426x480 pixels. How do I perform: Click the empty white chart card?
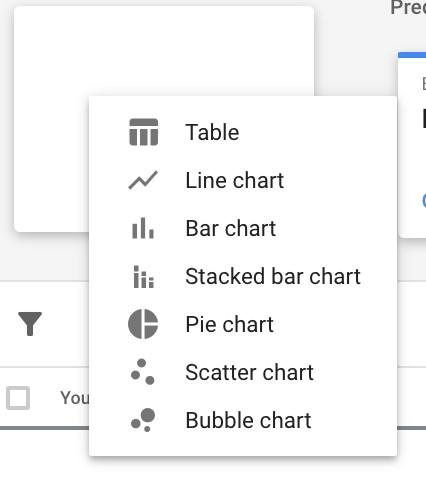click(164, 51)
